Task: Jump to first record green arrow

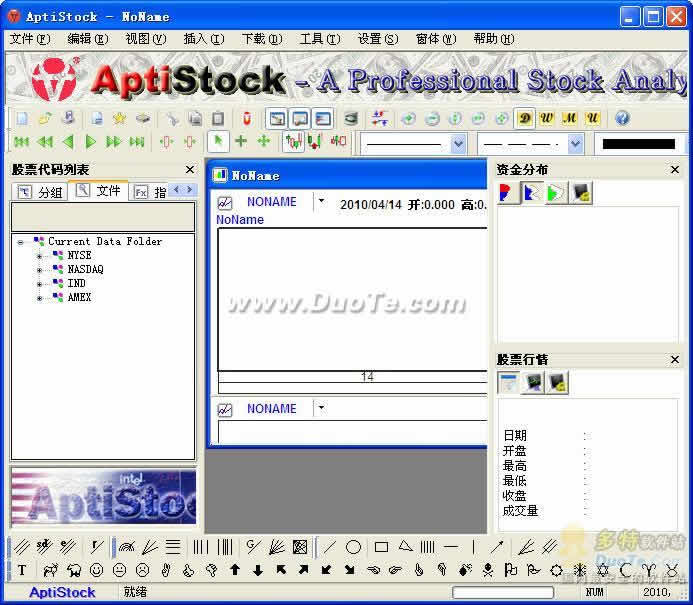Action: 22,142
